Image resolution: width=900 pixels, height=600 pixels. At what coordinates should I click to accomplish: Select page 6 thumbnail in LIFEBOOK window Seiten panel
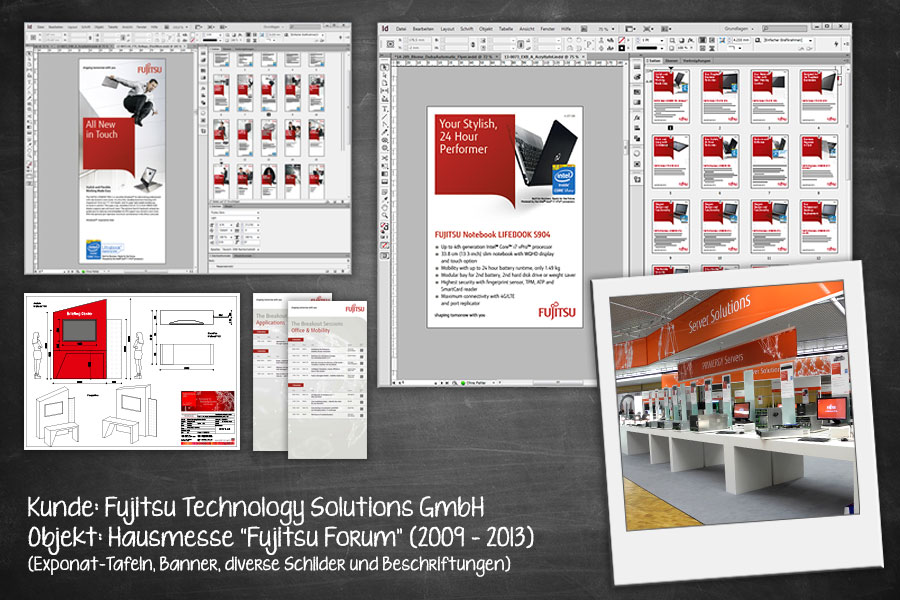720,161
